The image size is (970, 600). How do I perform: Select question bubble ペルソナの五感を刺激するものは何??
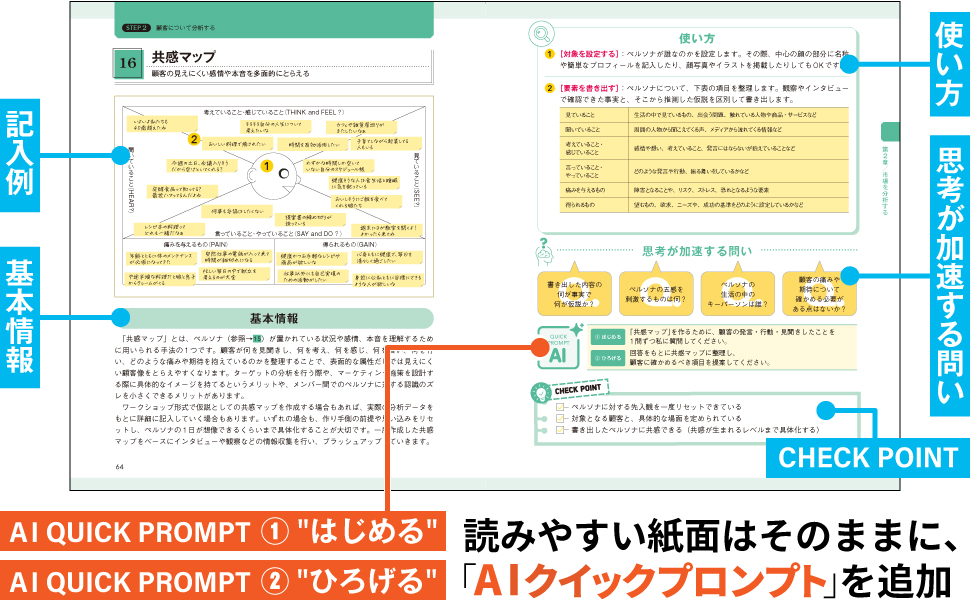tap(656, 293)
